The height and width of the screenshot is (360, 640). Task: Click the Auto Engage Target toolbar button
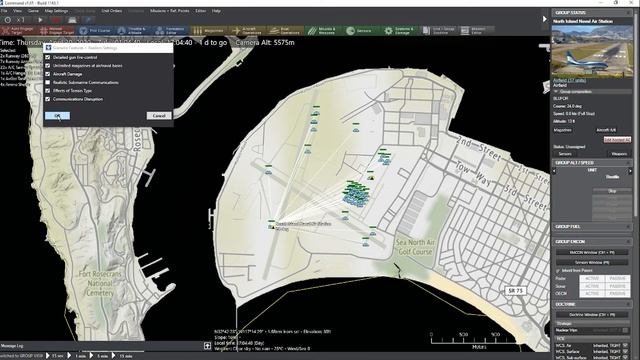[18, 30]
